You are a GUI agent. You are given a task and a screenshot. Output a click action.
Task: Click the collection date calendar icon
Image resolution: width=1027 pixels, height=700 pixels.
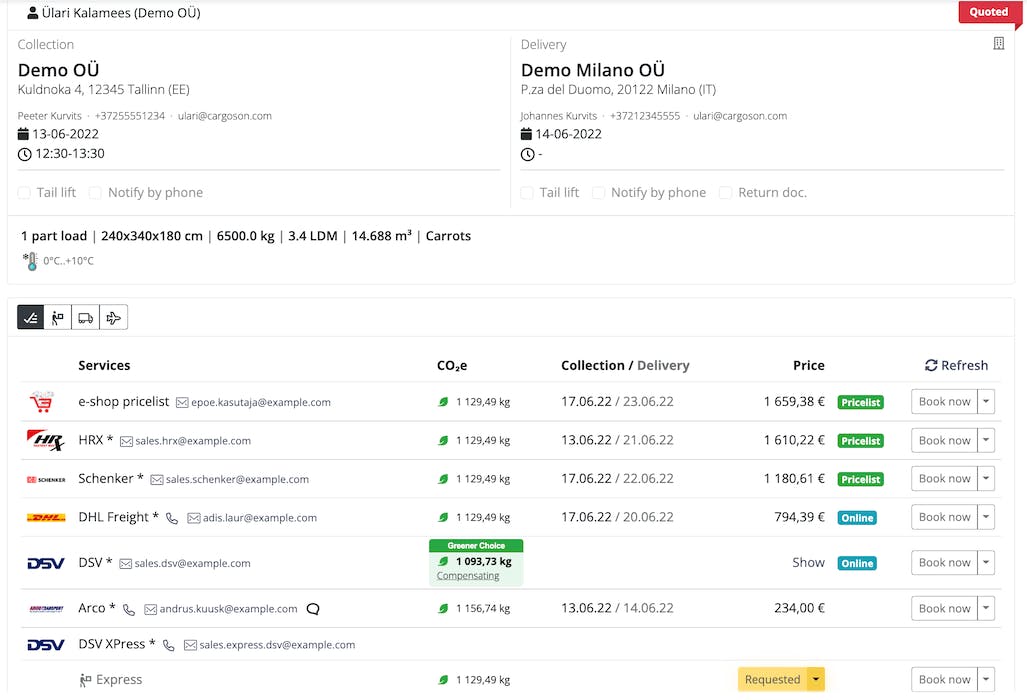[23, 134]
